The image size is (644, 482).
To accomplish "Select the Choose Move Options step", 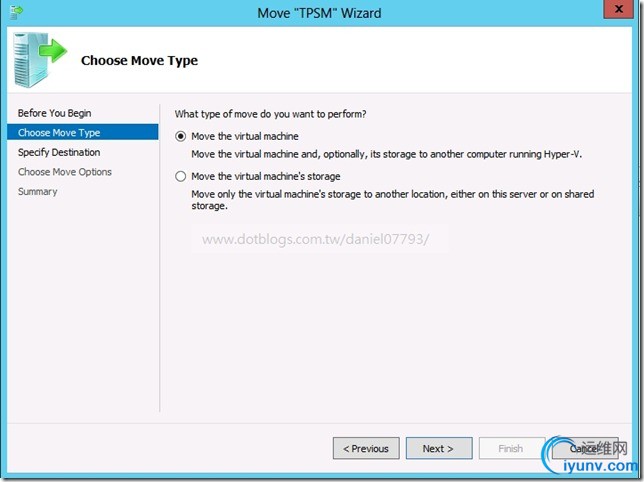I will click(x=64, y=172).
